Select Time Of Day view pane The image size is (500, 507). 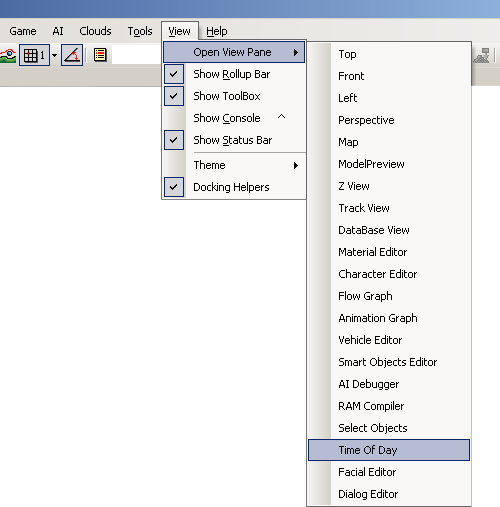click(x=389, y=450)
